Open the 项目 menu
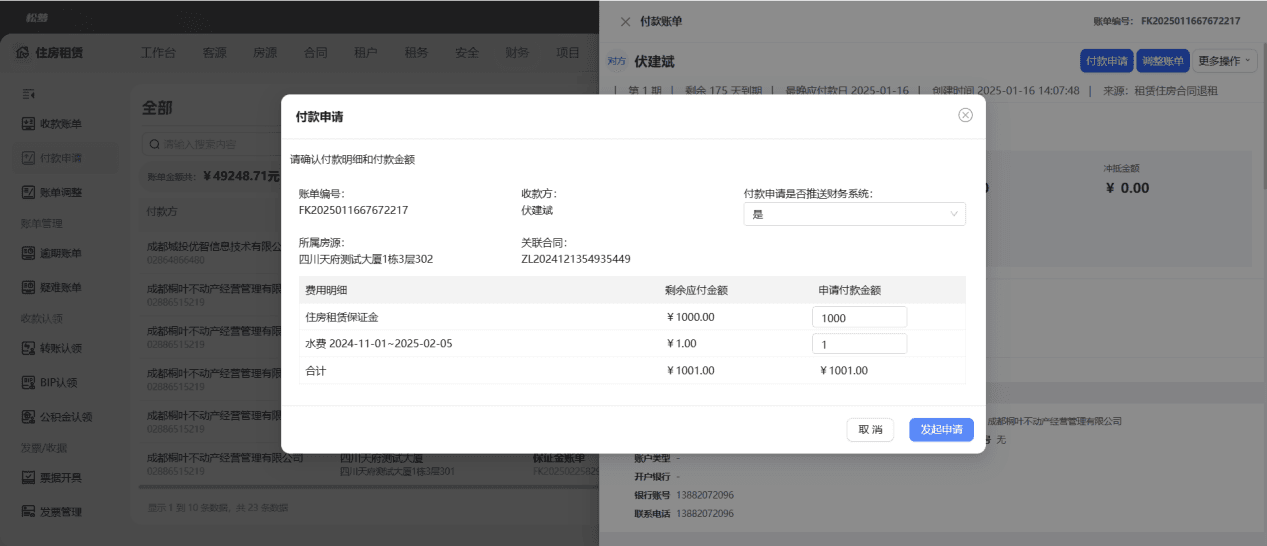This screenshot has height=546, width=1267. (x=568, y=53)
